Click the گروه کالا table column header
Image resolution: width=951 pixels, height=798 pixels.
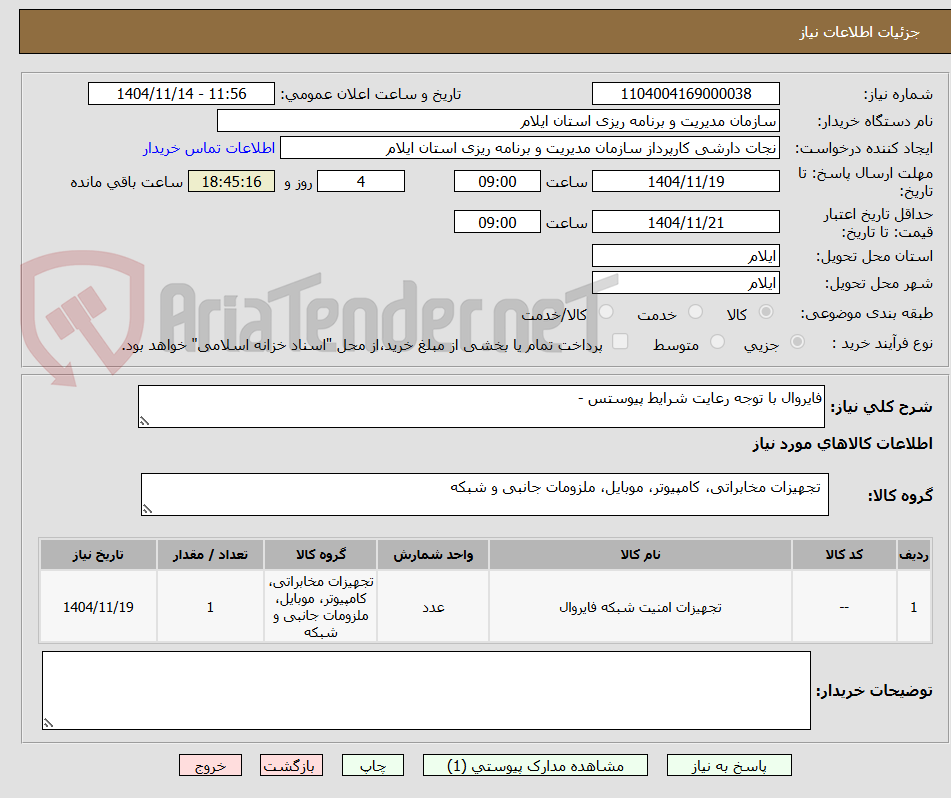point(320,555)
